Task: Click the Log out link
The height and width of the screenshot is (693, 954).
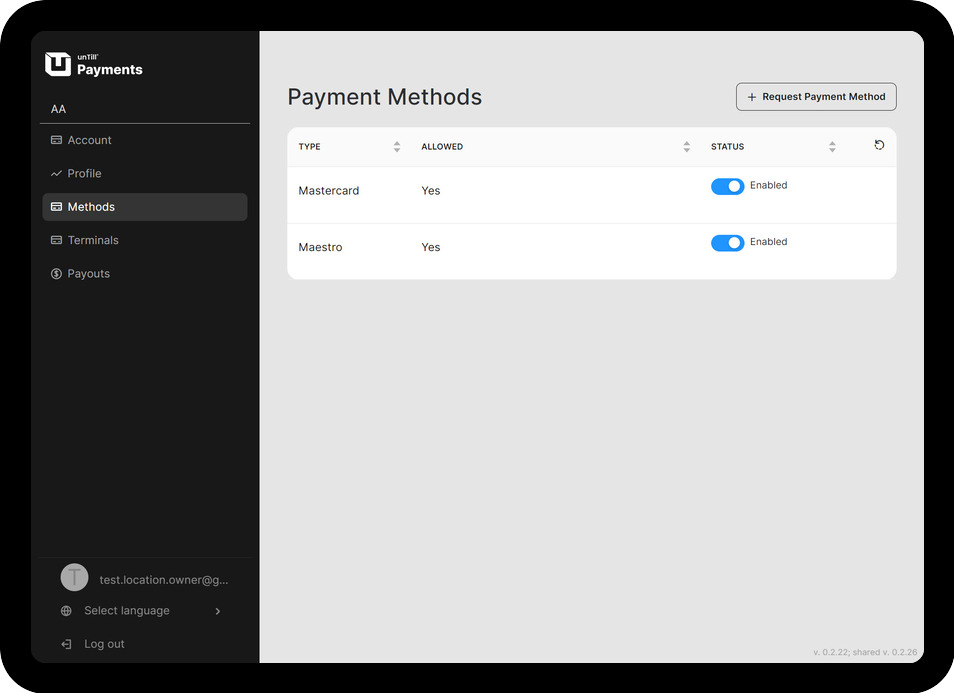Action: coord(104,644)
